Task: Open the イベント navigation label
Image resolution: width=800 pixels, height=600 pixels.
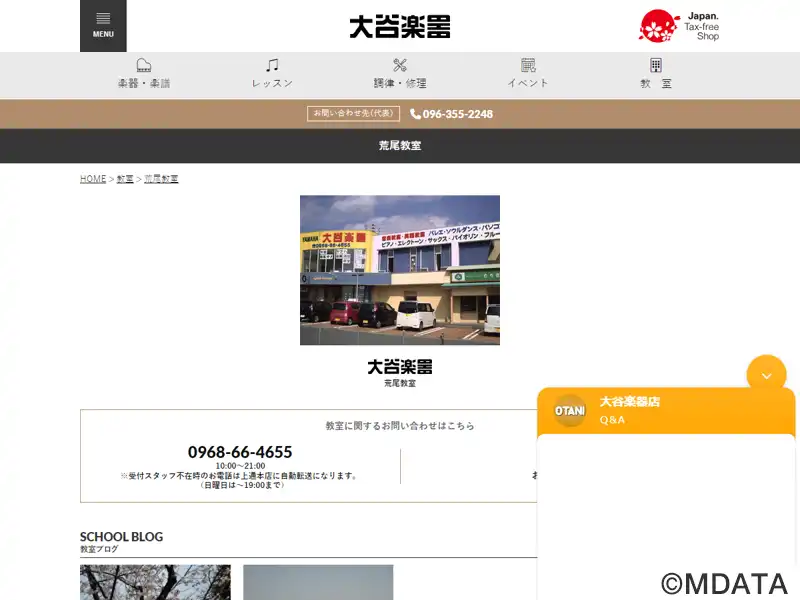Action: pos(528,83)
